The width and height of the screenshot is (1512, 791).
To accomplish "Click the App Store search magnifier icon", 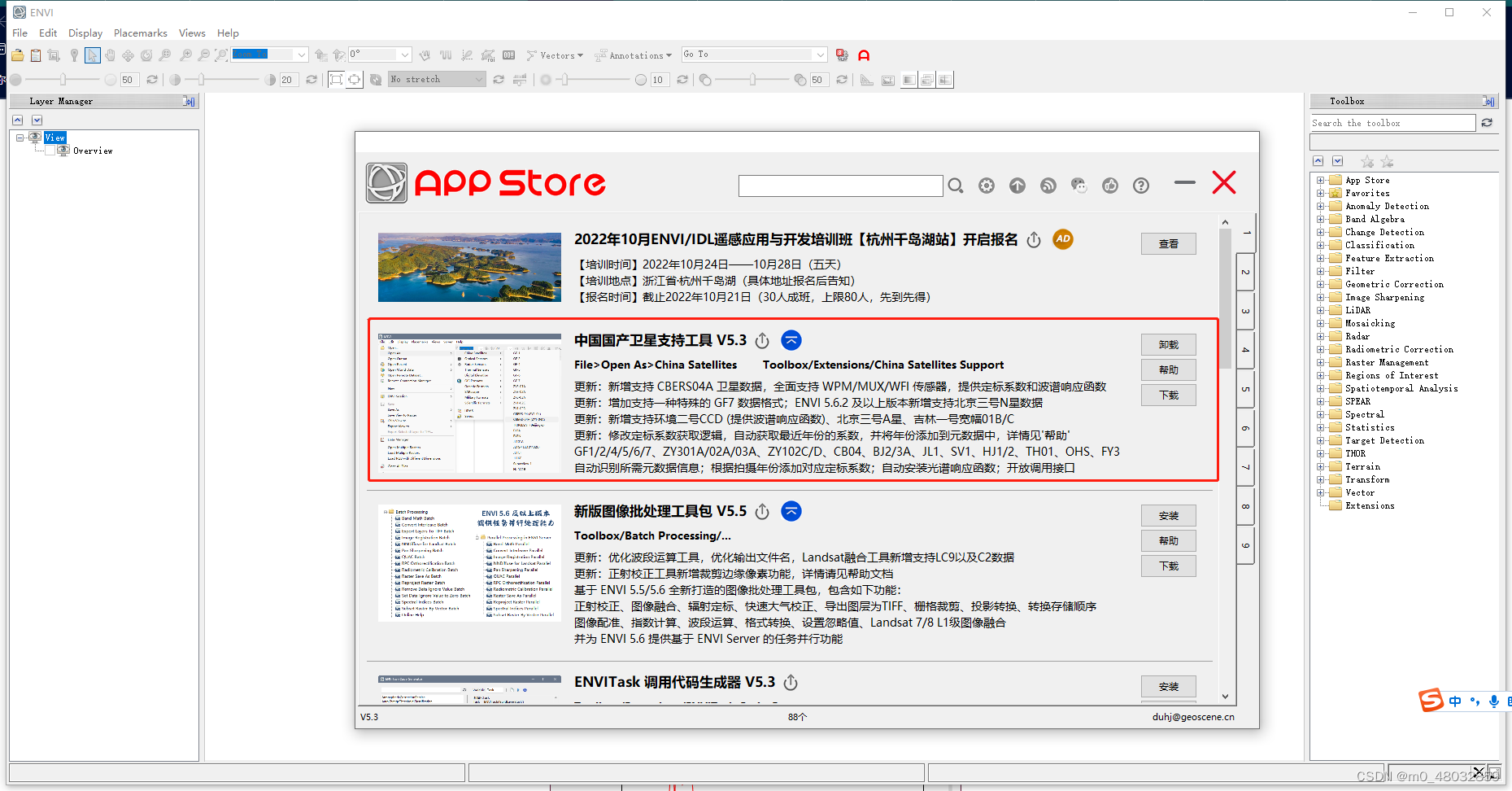I will click(956, 186).
